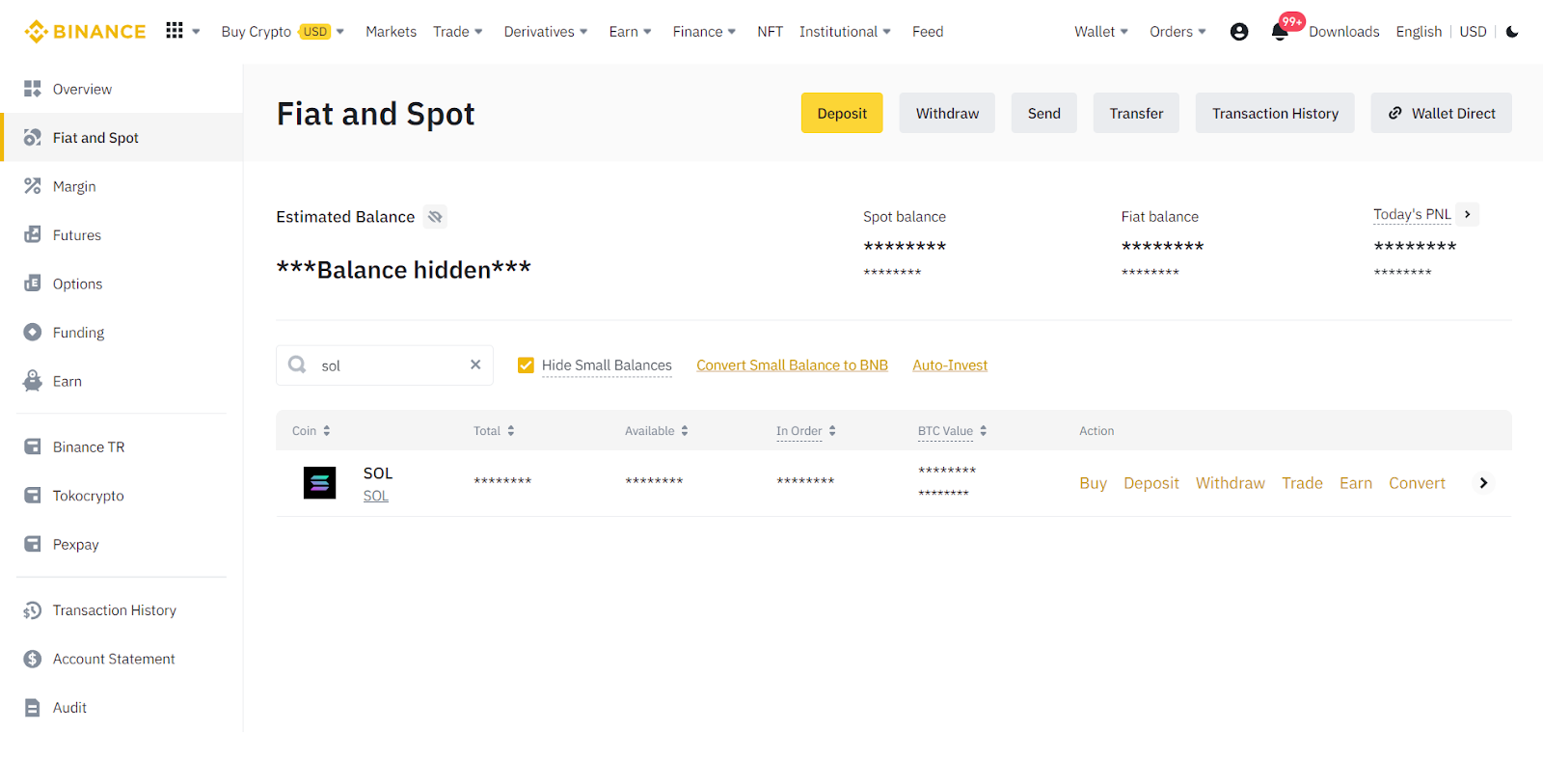The image size is (1543, 784).
Task: Open the Auto-Invest link
Action: click(950, 365)
